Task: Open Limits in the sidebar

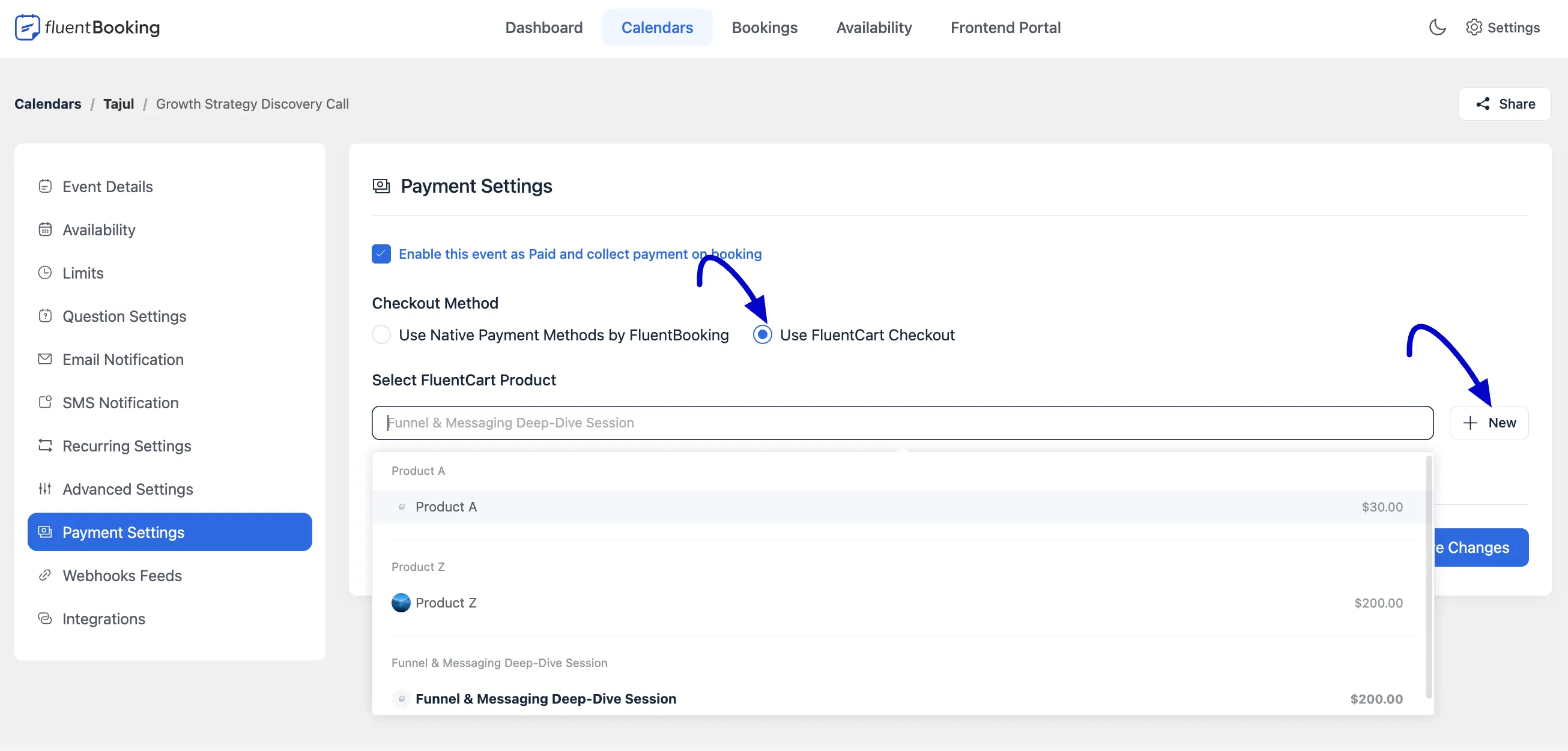Action: click(x=170, y=273)
